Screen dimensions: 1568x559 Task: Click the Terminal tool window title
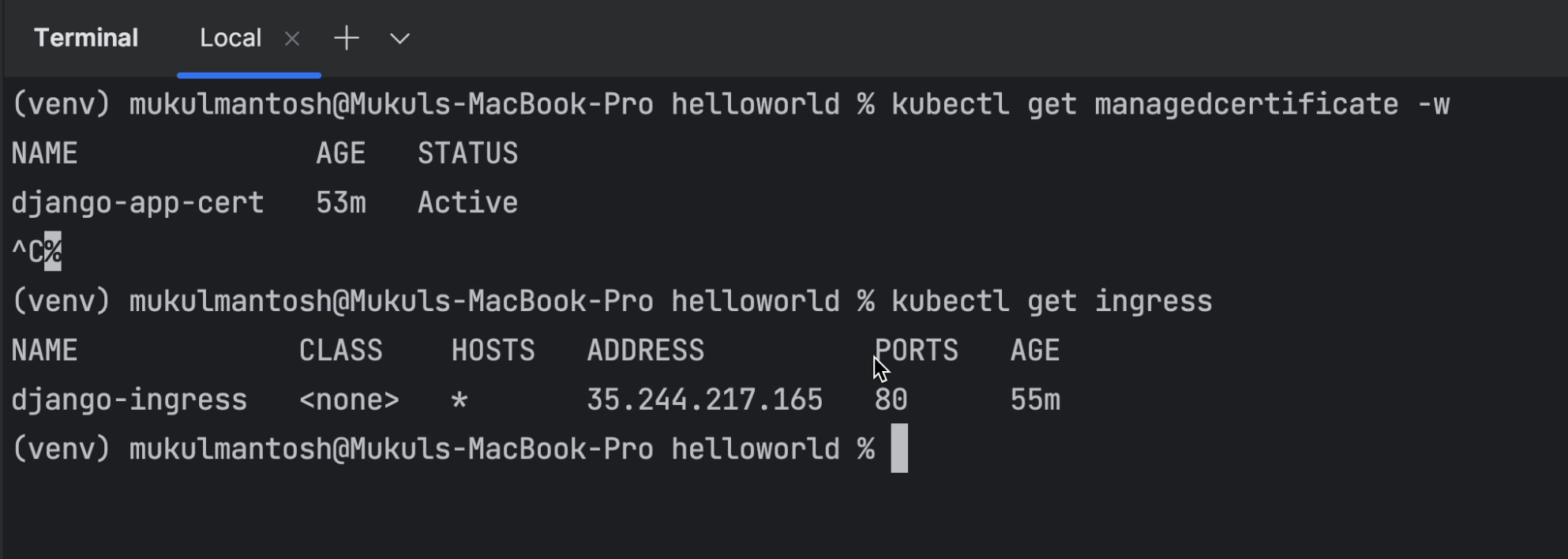pyautogui.click(x=86, y=38)
